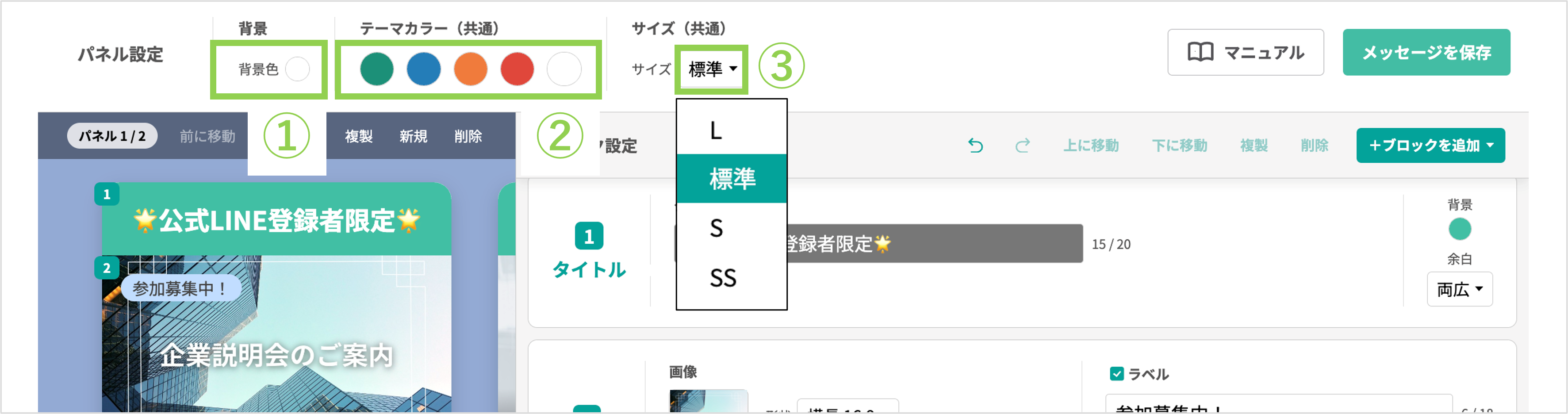Click 新規 to create a panel

(413, 136)
